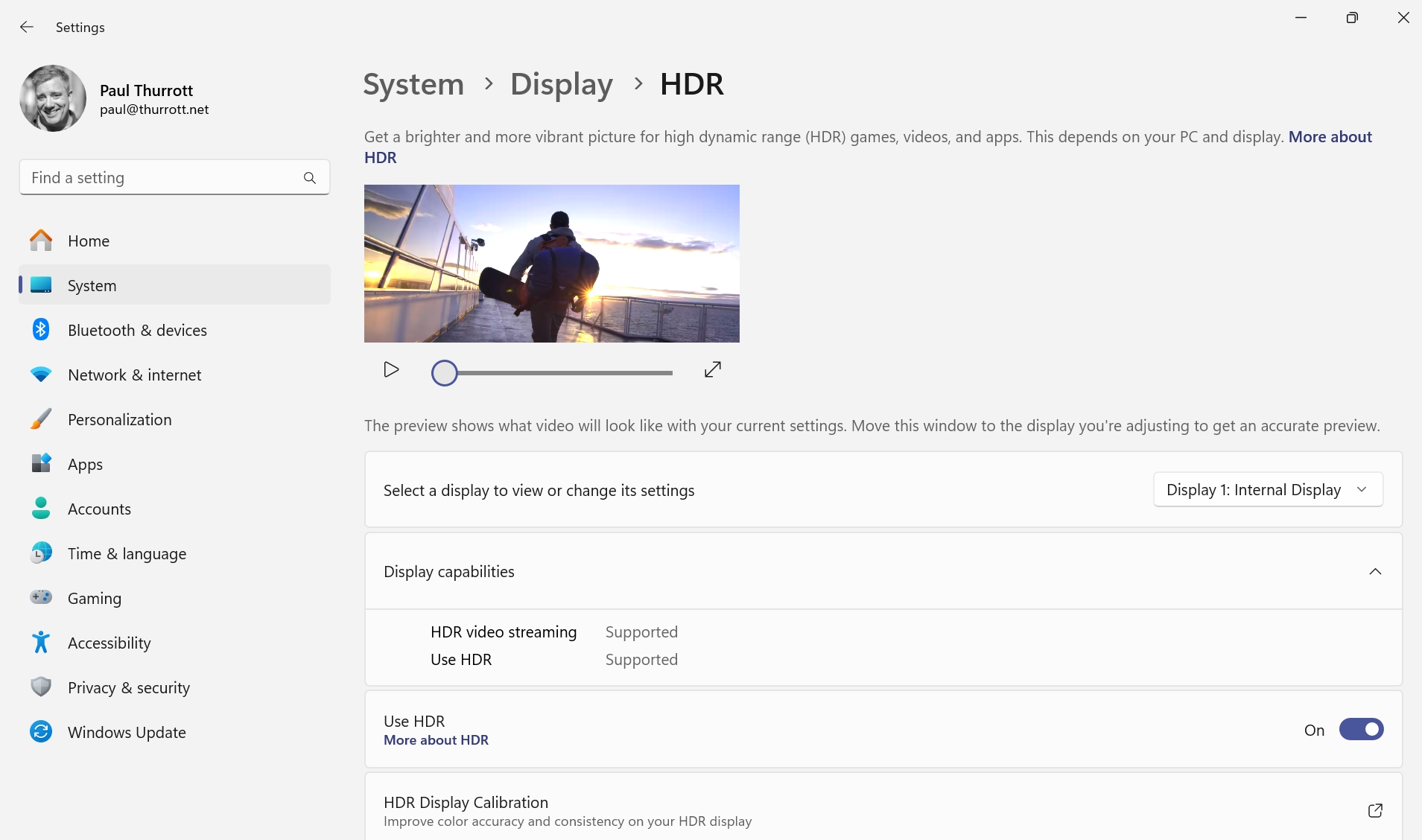Play the HDR preview video
This screenshot has height=840, width=1422.
pos(391,370)
